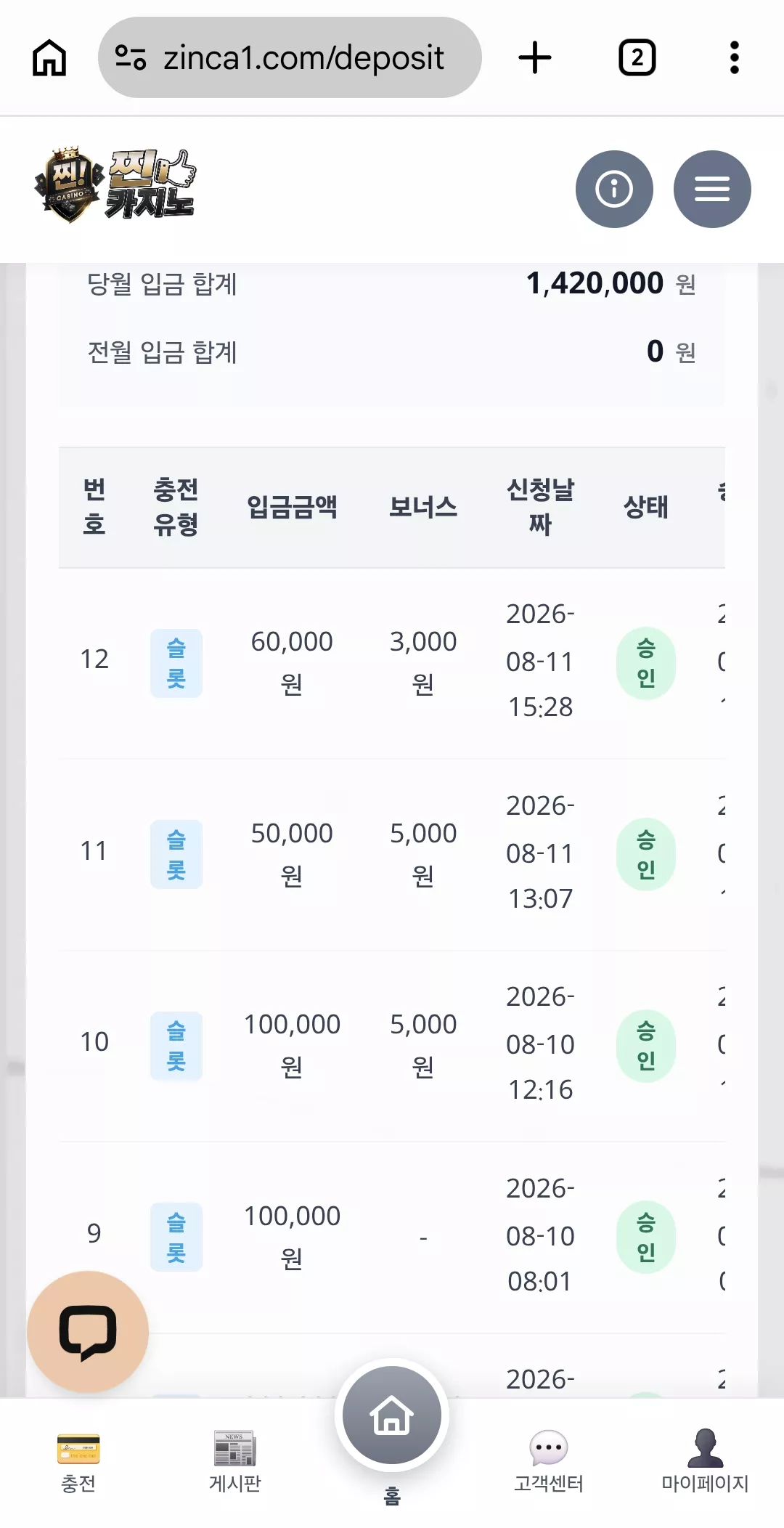The image size is (784, 1528).
Task: Tap the center 홈 button
Action: click(392, 1423)
